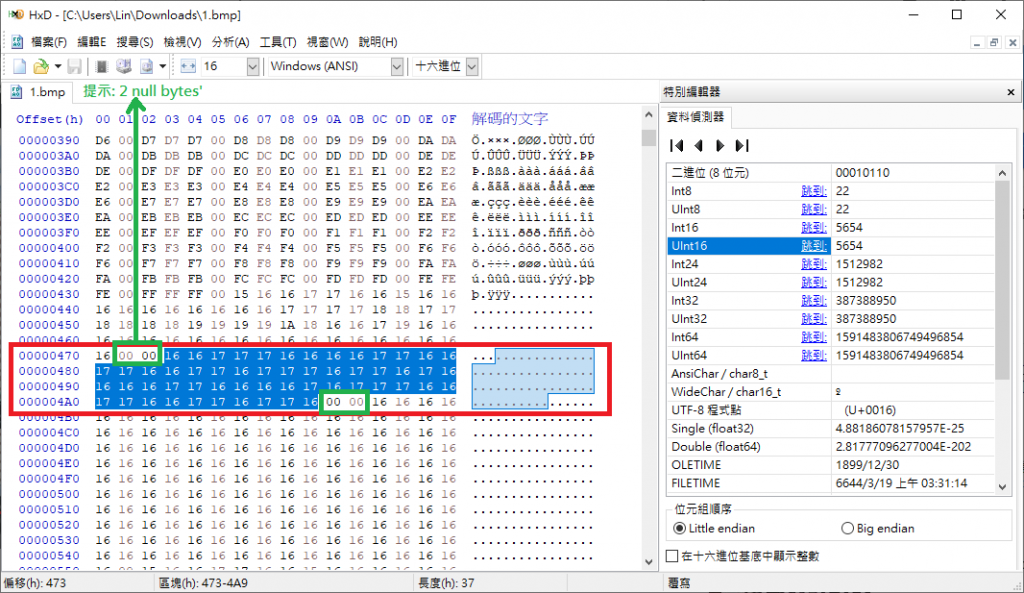
Task: Select Big endian byte order
Action: click(x=878, y=528)
